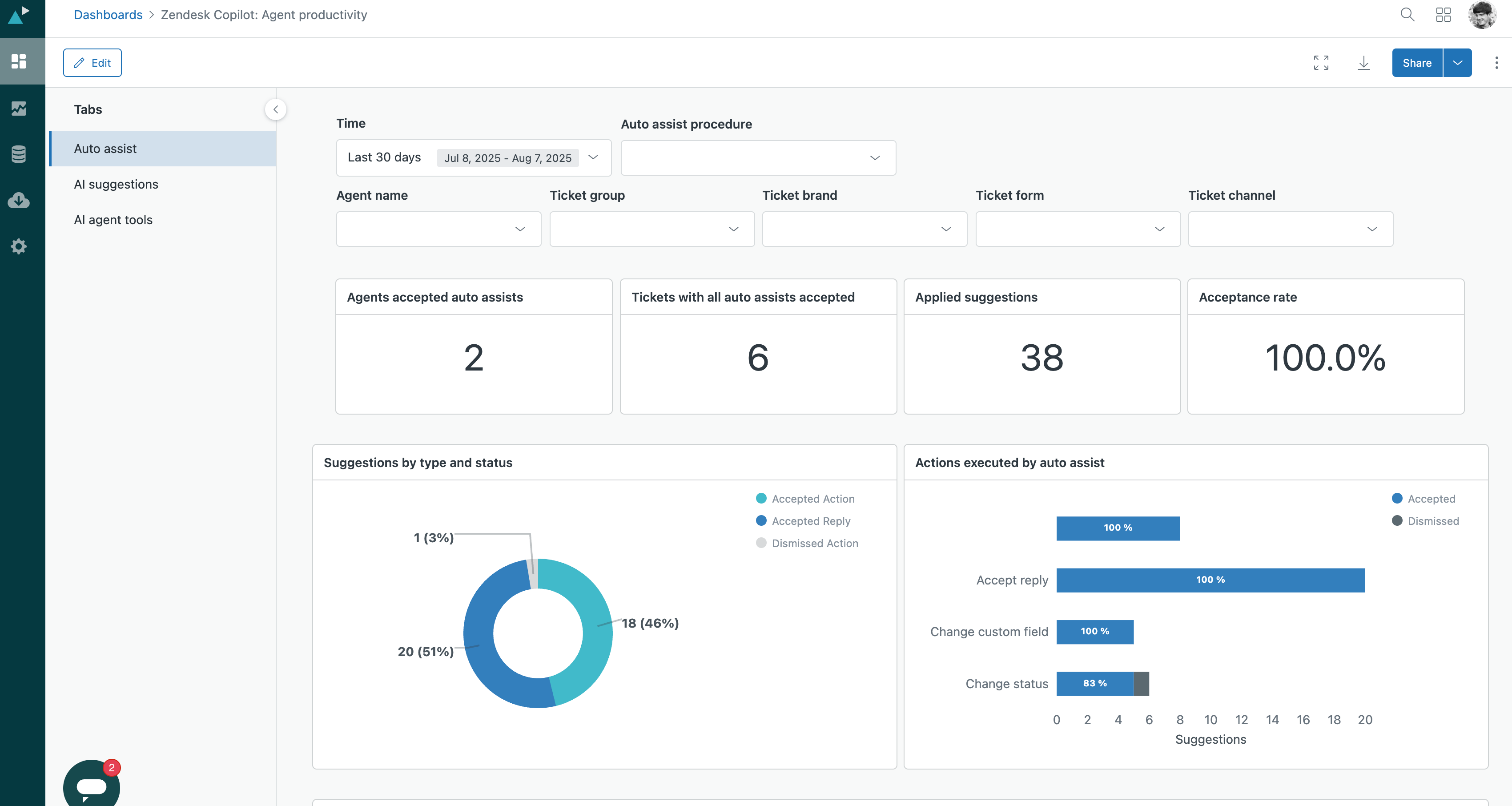Open admin settings gear icon in sidebar
1512x806 pixels.
[x=19, y=246]
